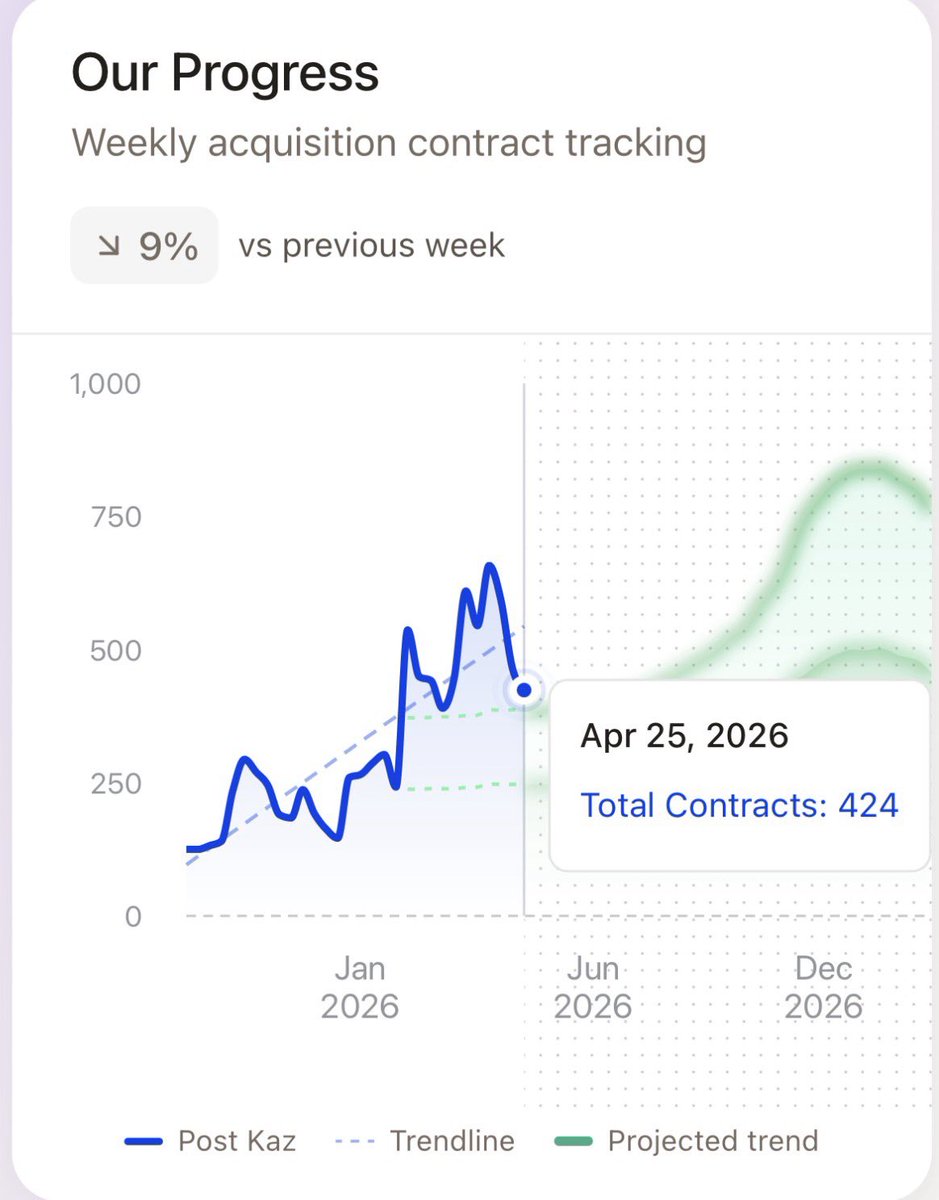Image resolution: width=939 pixels, height=1200 pixels.
Task: Click the 1,000 y-axis label
Action: click(105, 384)
